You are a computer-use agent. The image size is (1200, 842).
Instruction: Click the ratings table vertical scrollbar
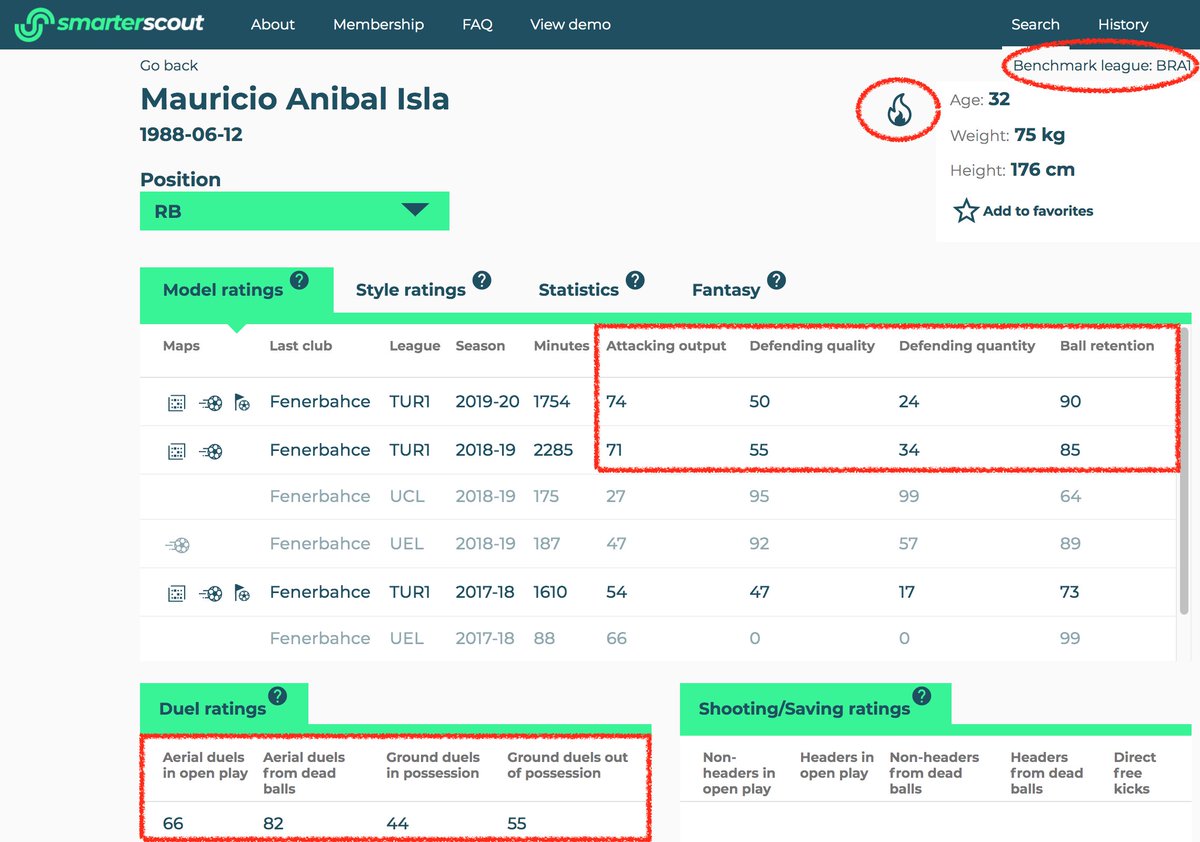pos(1184,470)
